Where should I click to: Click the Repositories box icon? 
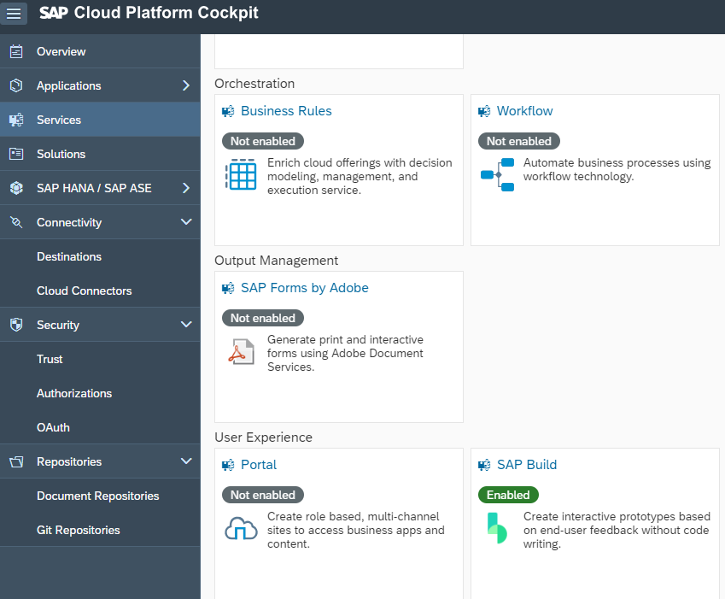point(16,462)
